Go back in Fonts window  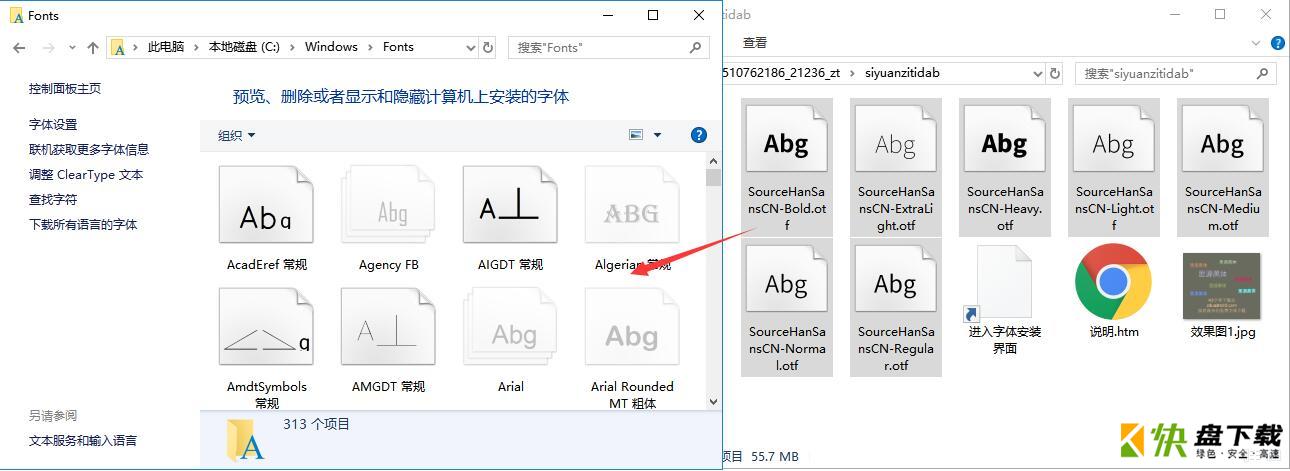click(19, 47)
